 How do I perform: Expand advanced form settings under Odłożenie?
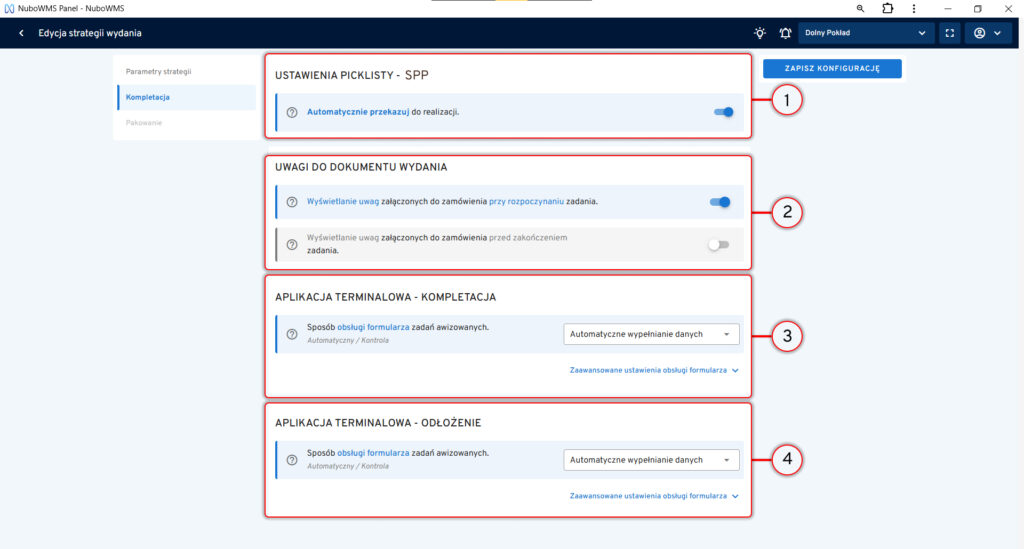pyautogui.click(x=653, y=495)
